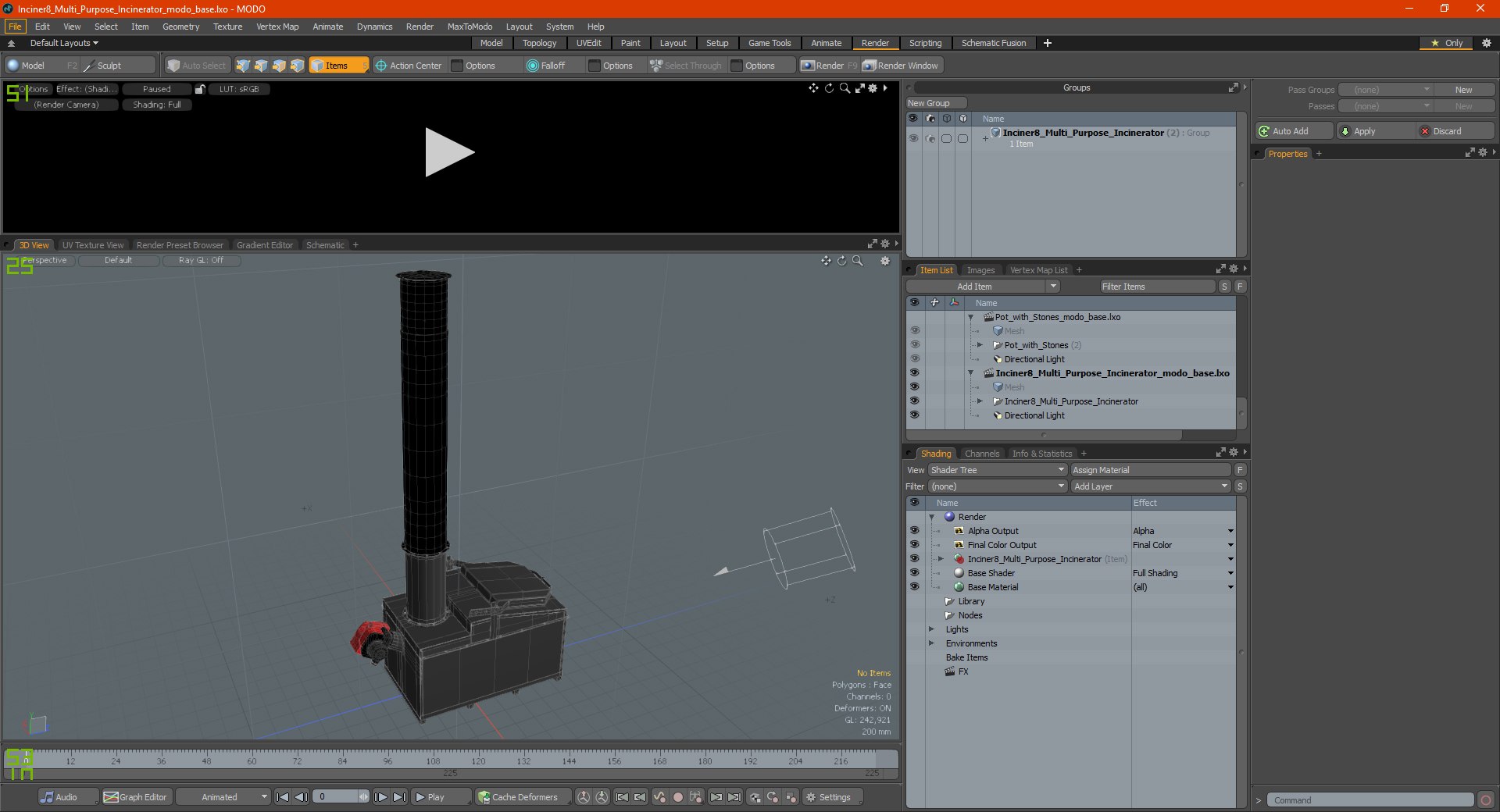
Task: Switch to the UVEdit layout tab
Action: click(588, 43)
